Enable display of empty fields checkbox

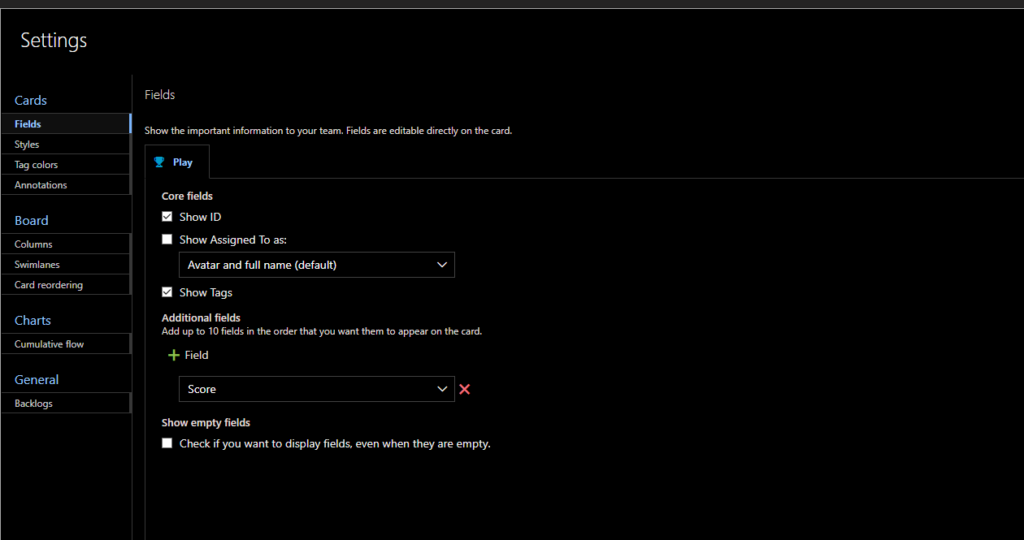pos(167,443)
